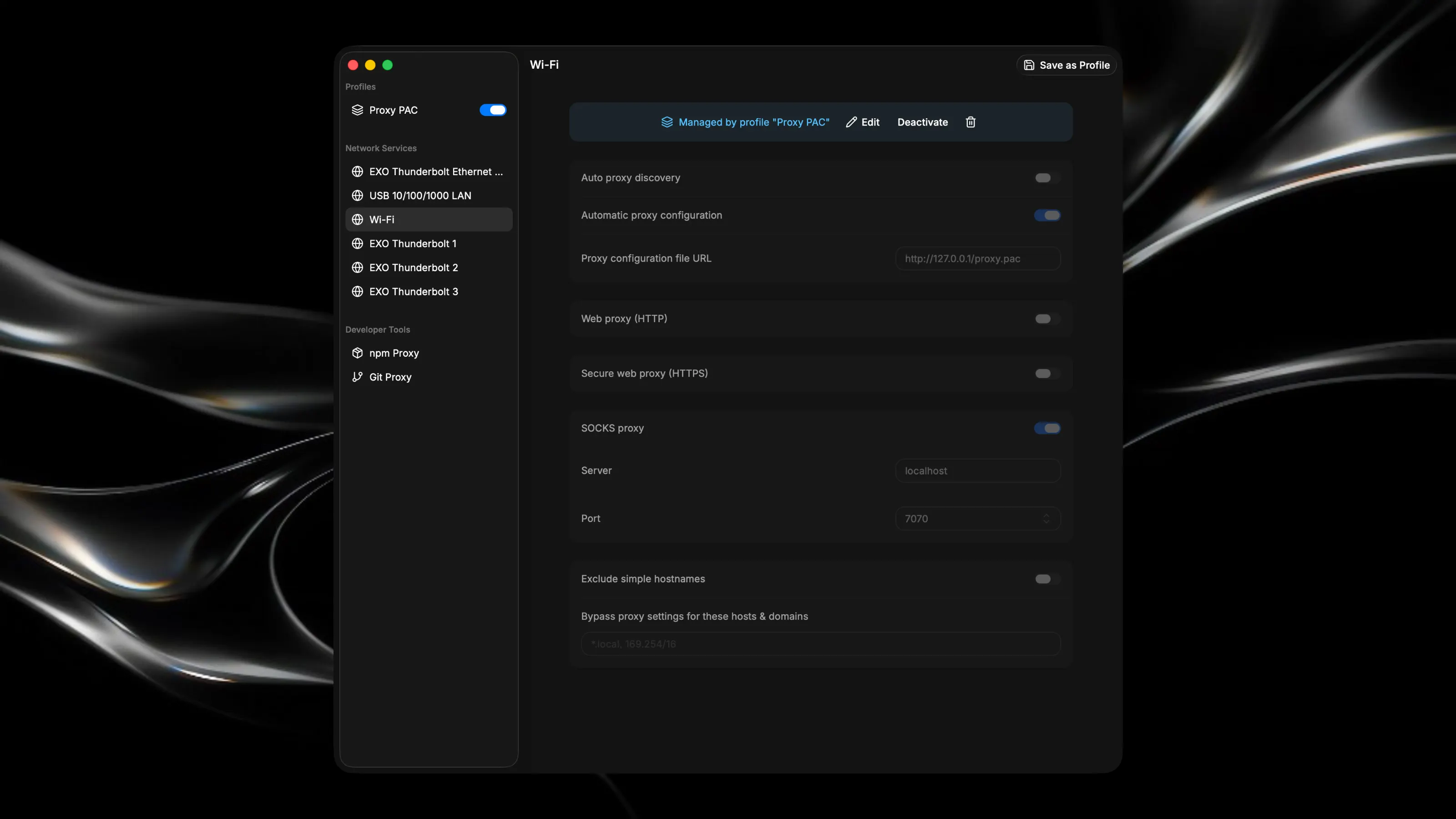
Task: Click globe icon for EXO Thunderbolt 2
Action: point(357,268)
